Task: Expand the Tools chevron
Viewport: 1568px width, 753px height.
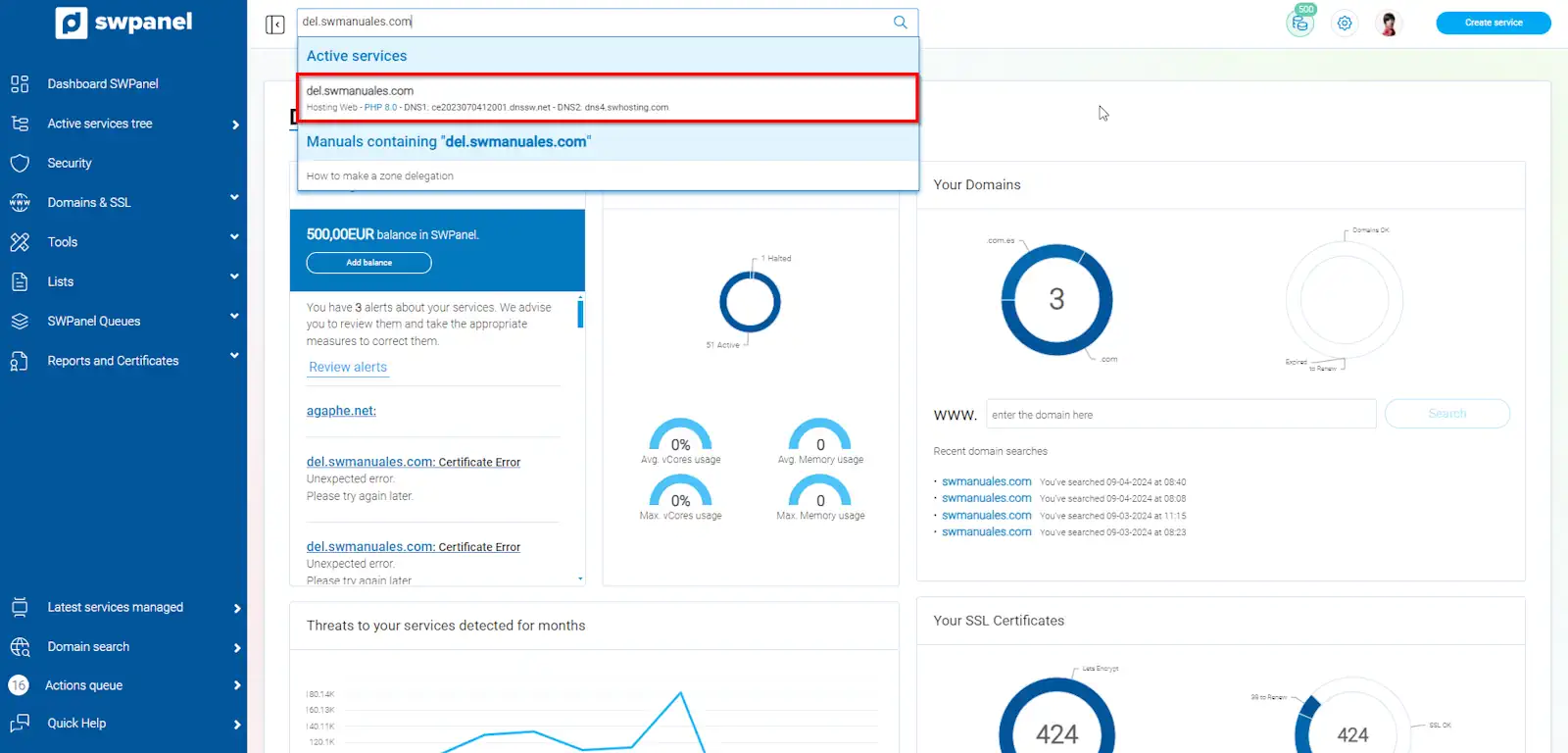Action: 234,237
